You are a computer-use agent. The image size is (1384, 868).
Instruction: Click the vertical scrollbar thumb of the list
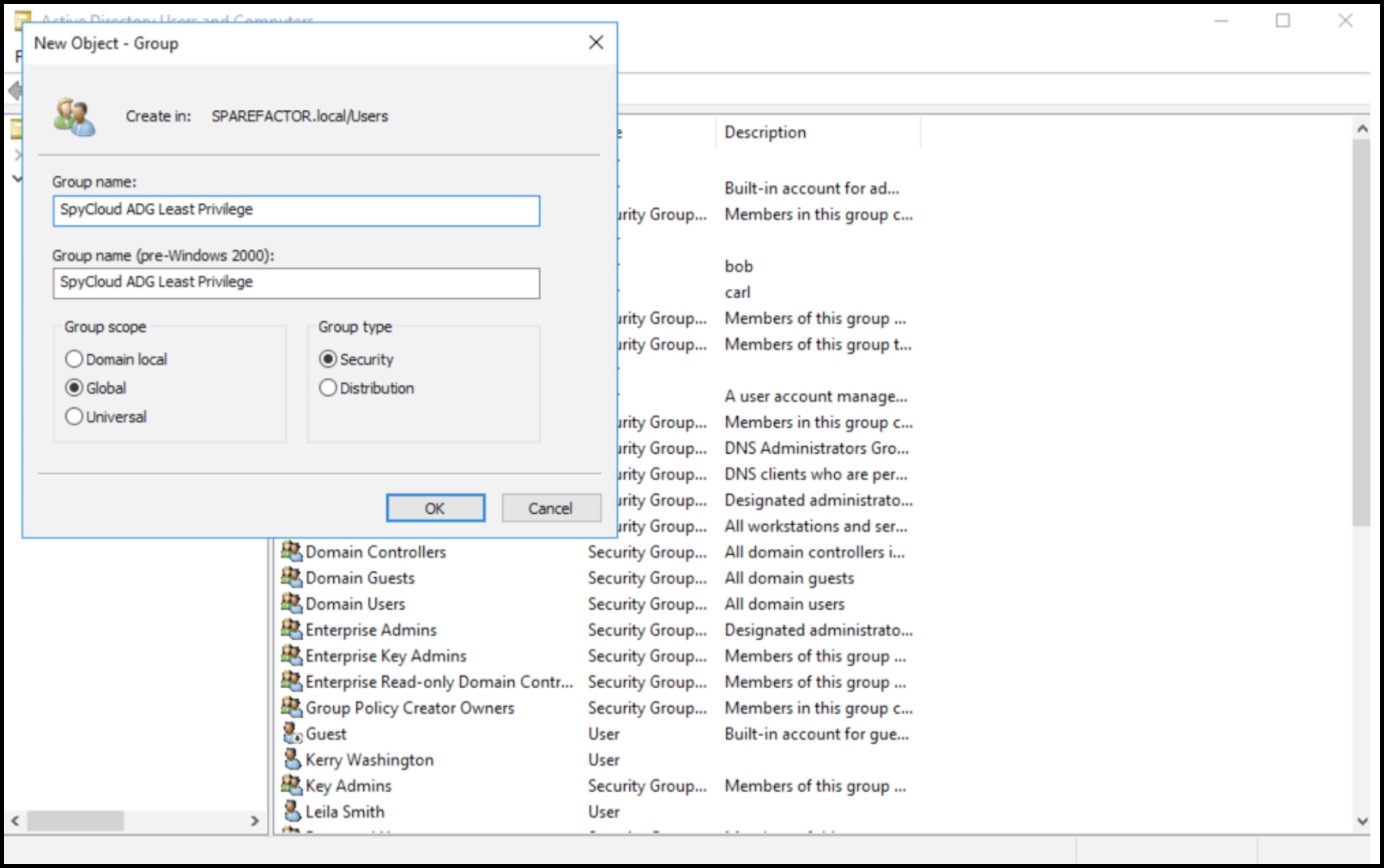pos(1361,332)
